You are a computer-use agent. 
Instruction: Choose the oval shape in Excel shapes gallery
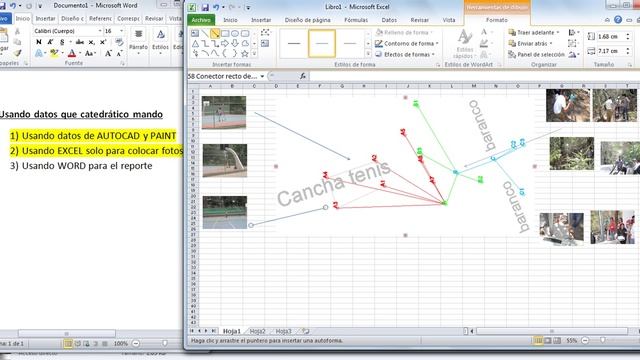click(235, 33)
